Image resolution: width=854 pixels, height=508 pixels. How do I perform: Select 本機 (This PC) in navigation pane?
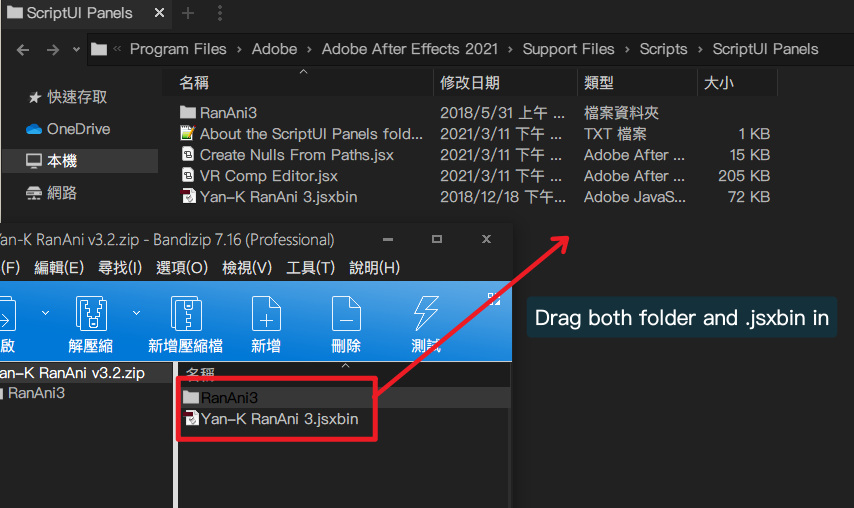pos(61,161)
